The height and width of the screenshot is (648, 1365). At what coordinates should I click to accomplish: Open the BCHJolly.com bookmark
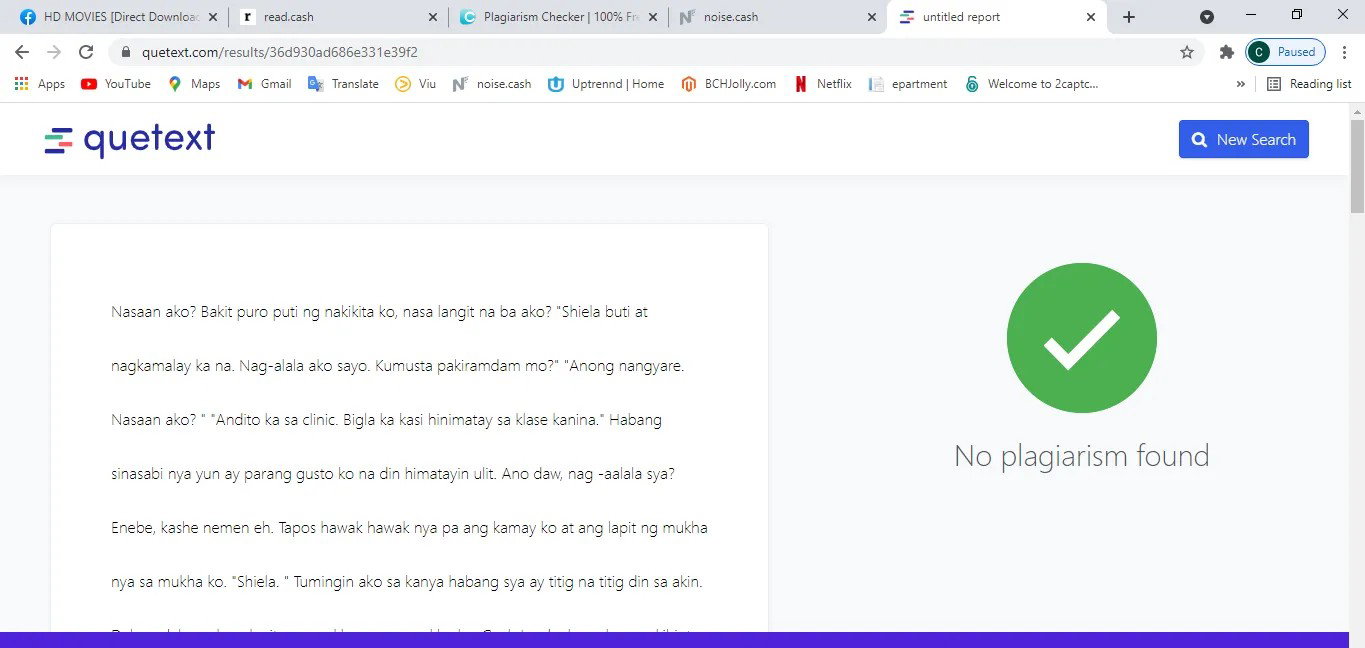click(729, 84)
